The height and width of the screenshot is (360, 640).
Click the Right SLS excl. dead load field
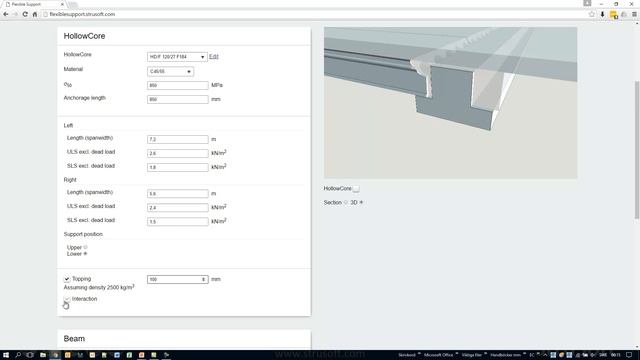178,221
